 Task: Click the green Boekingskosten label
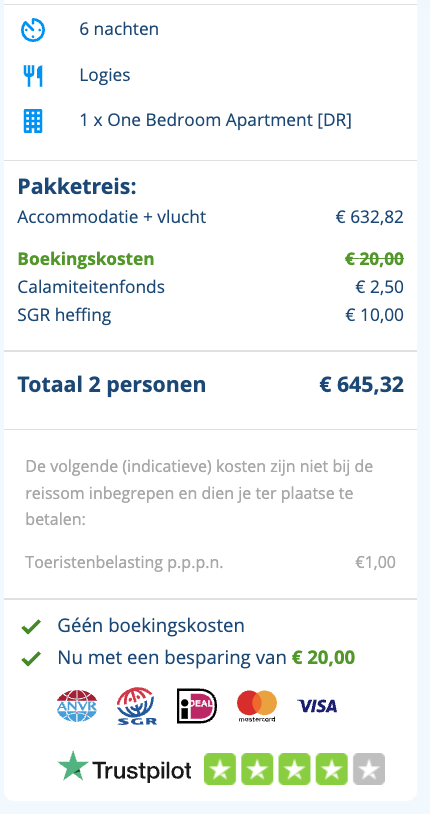click(x=86, y=259)
